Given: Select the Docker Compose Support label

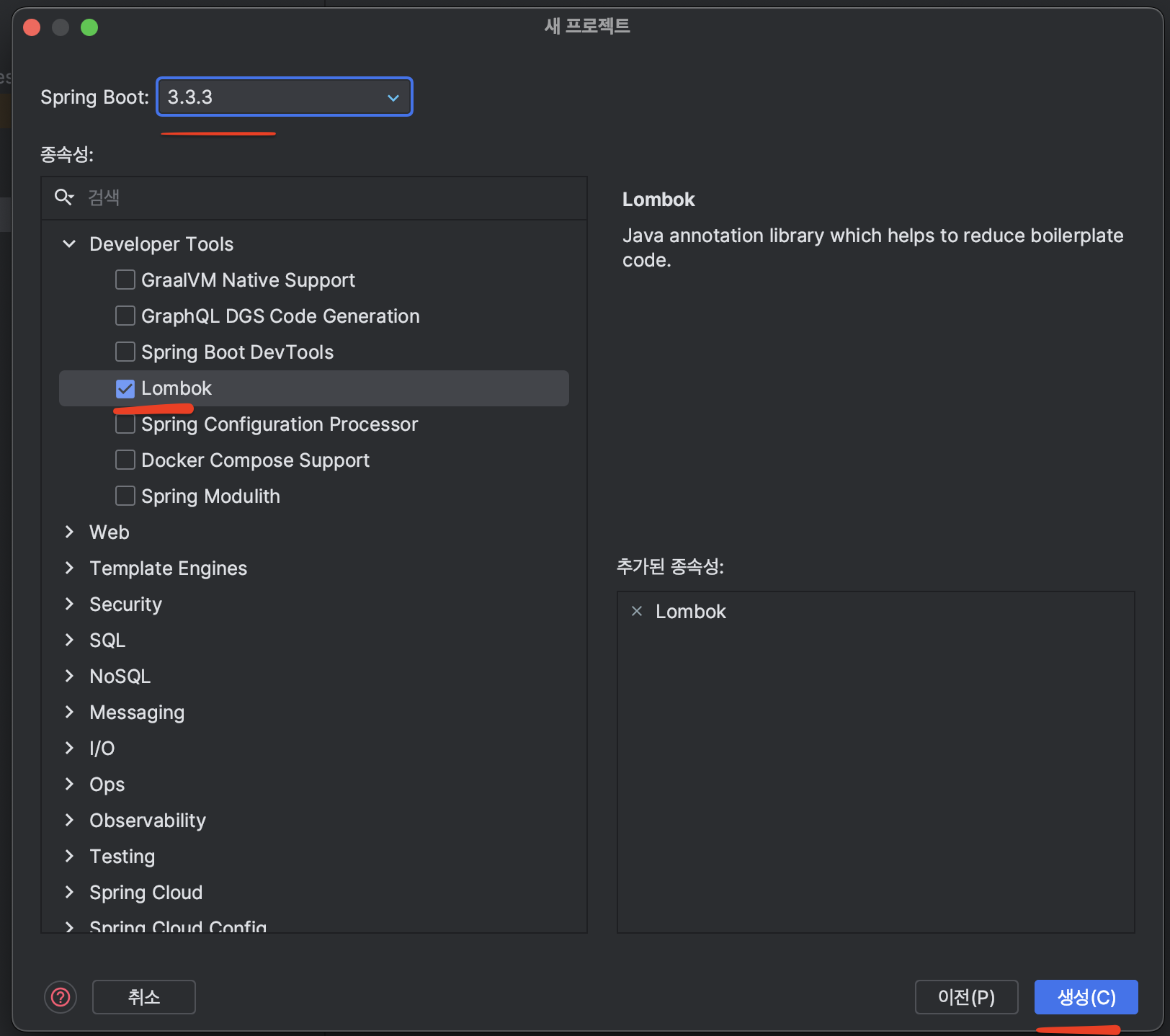Looking at the screenshot, I should [255, 460].
